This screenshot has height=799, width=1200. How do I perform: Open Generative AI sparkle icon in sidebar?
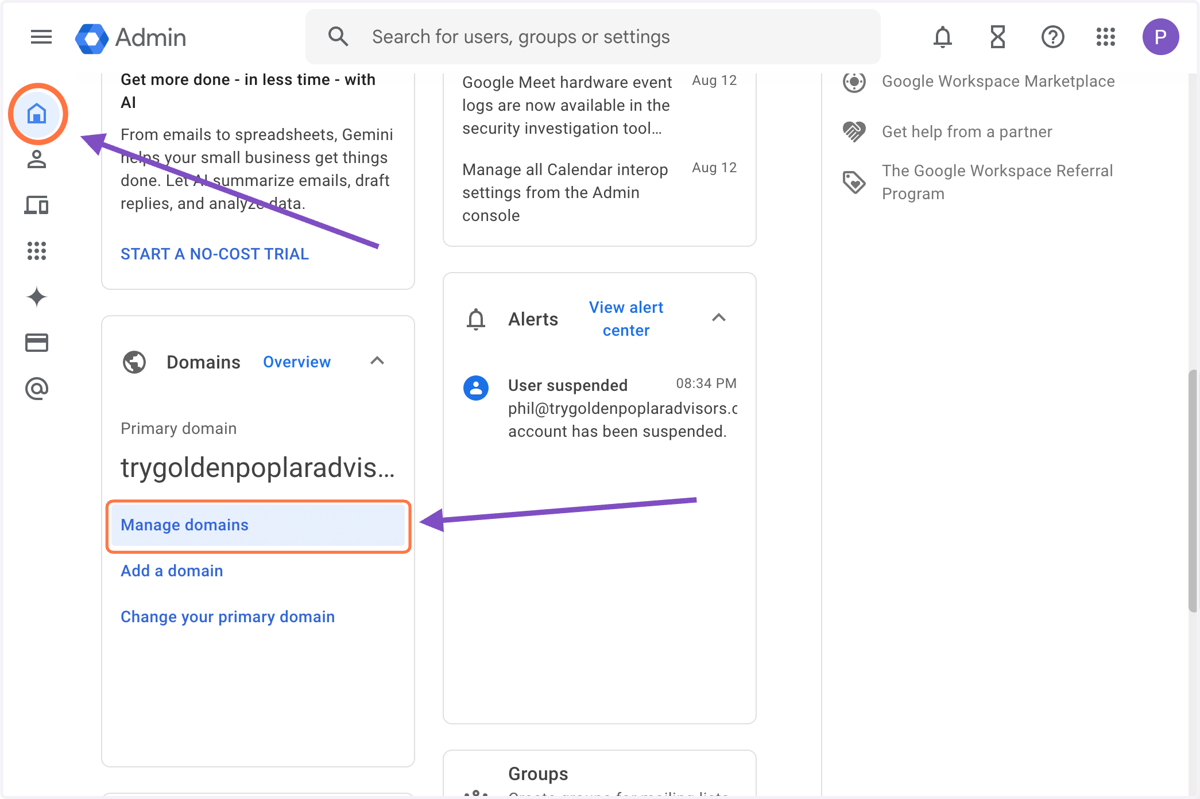(x=37, y=297)
